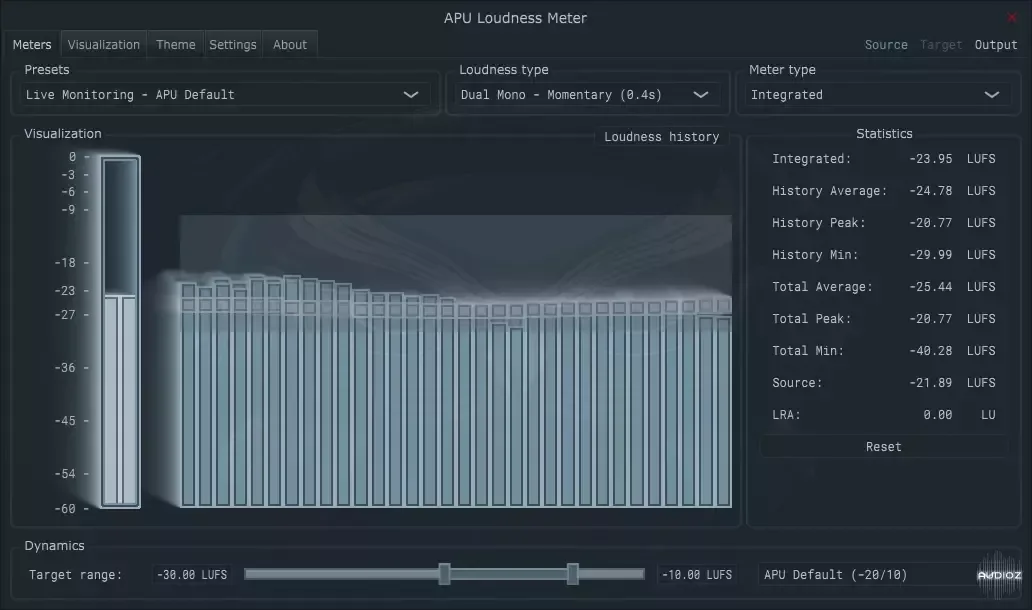
Task: Expand the Presets dropdown chevron
Action: tap(411, 95)
